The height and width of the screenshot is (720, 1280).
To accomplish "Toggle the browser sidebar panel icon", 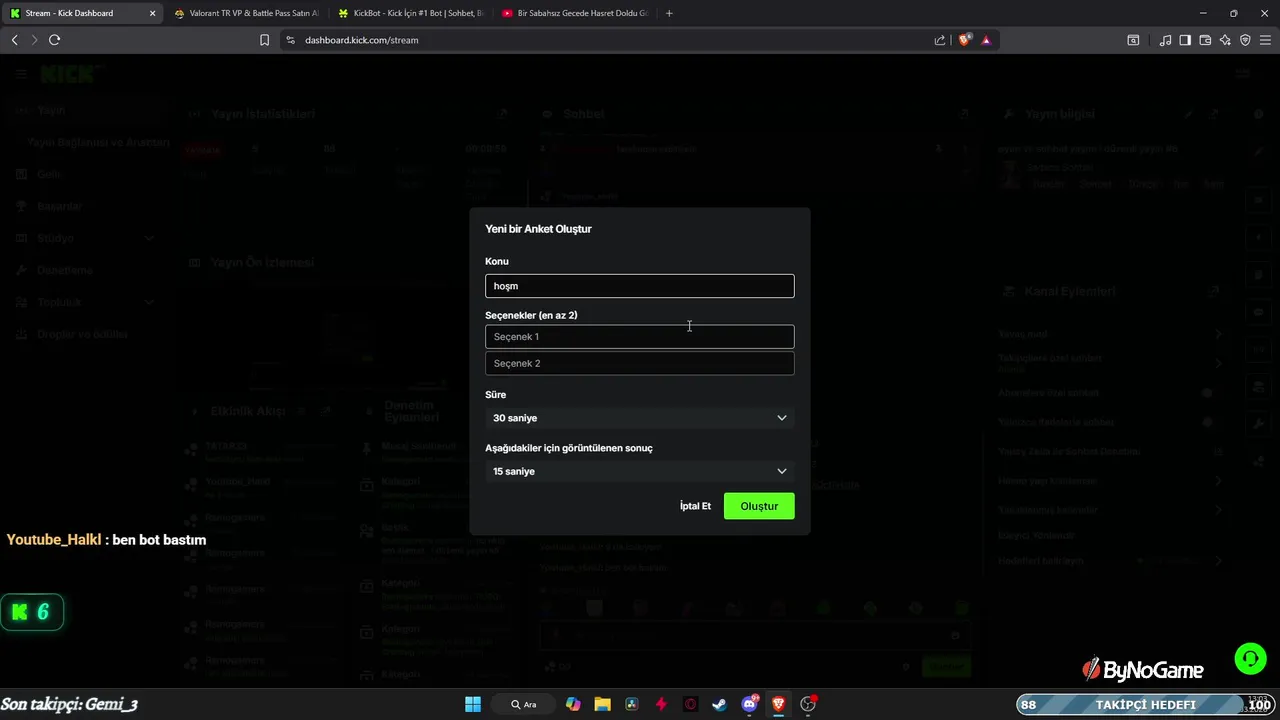I will (x=1185, y=40).
